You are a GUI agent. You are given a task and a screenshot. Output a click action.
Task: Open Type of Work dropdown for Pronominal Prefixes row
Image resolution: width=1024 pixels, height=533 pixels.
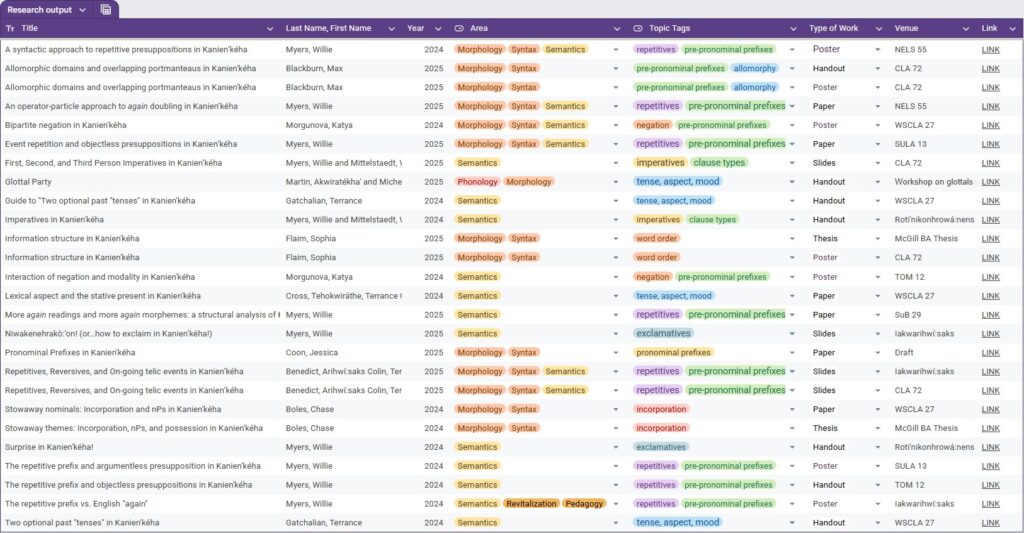(x=878, y=353)
